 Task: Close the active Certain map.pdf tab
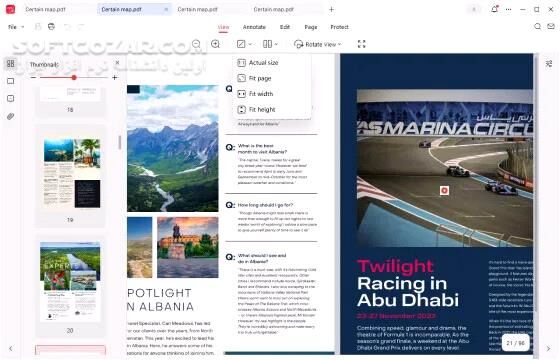166,10
